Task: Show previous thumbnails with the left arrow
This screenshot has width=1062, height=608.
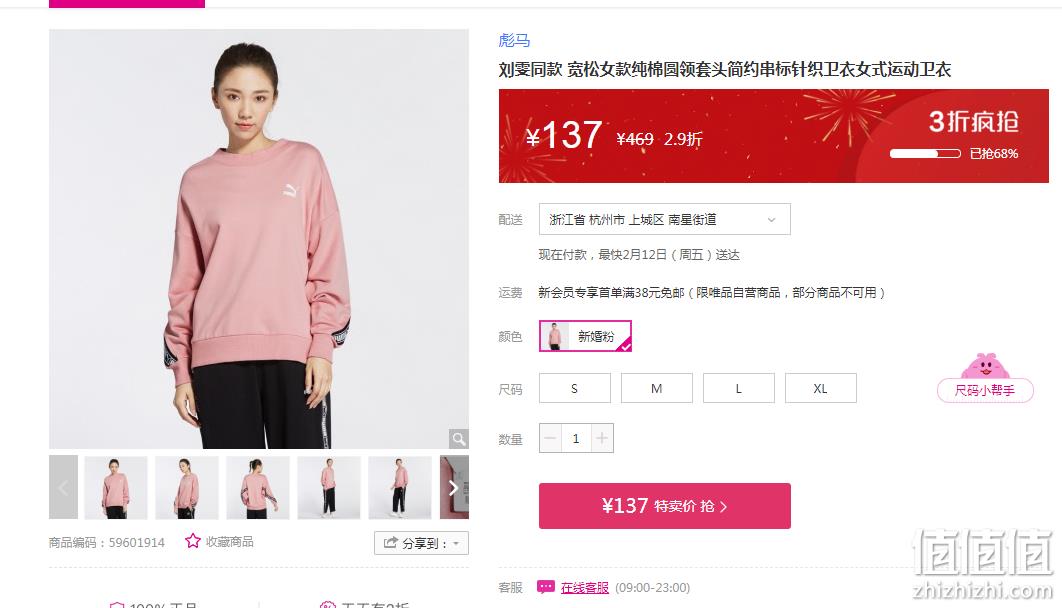Action: click(x=63, y=487)
